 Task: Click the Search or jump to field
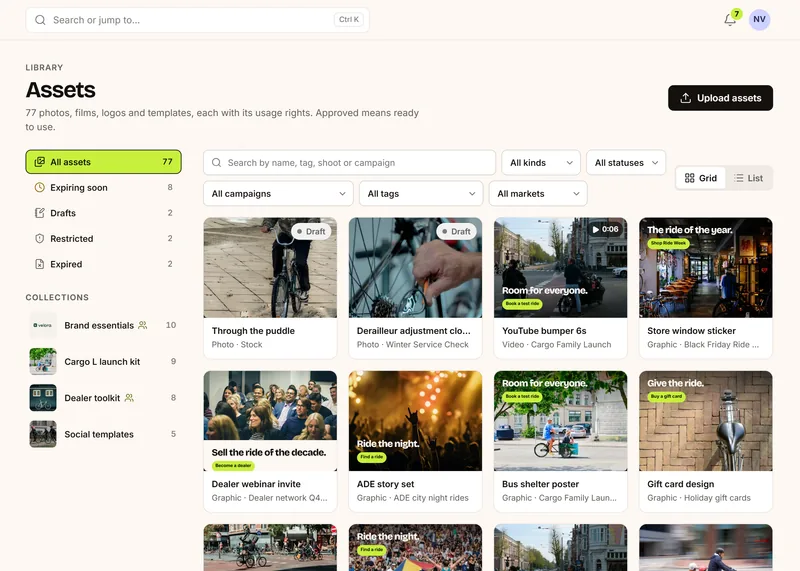[x=197, y=20]
